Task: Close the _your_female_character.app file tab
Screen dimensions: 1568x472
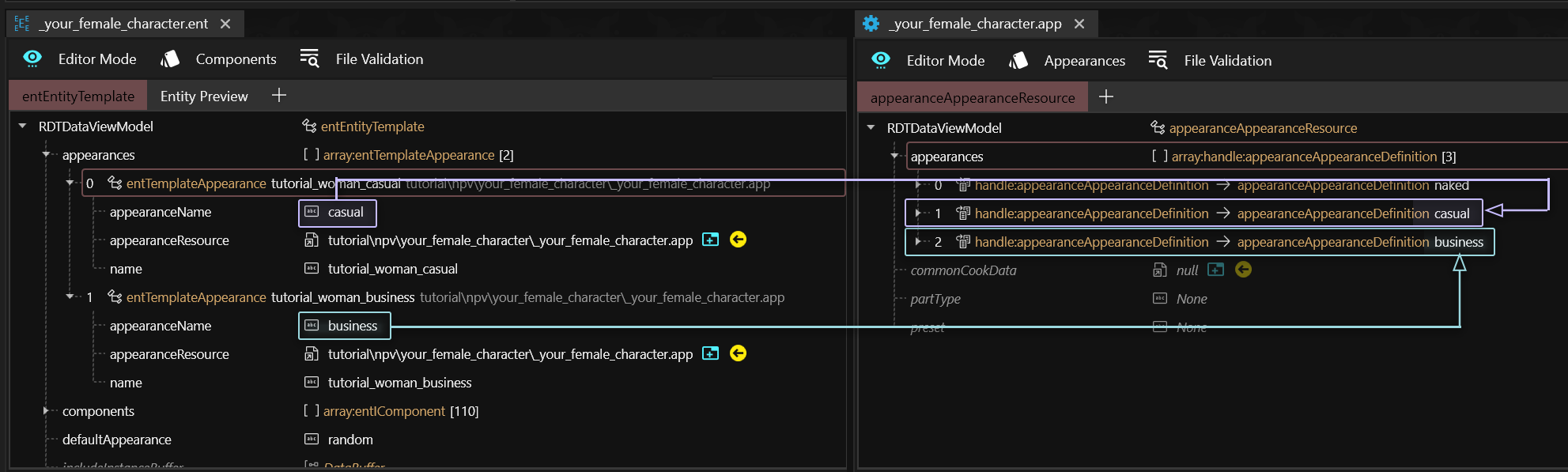Action: (1079, 24)
